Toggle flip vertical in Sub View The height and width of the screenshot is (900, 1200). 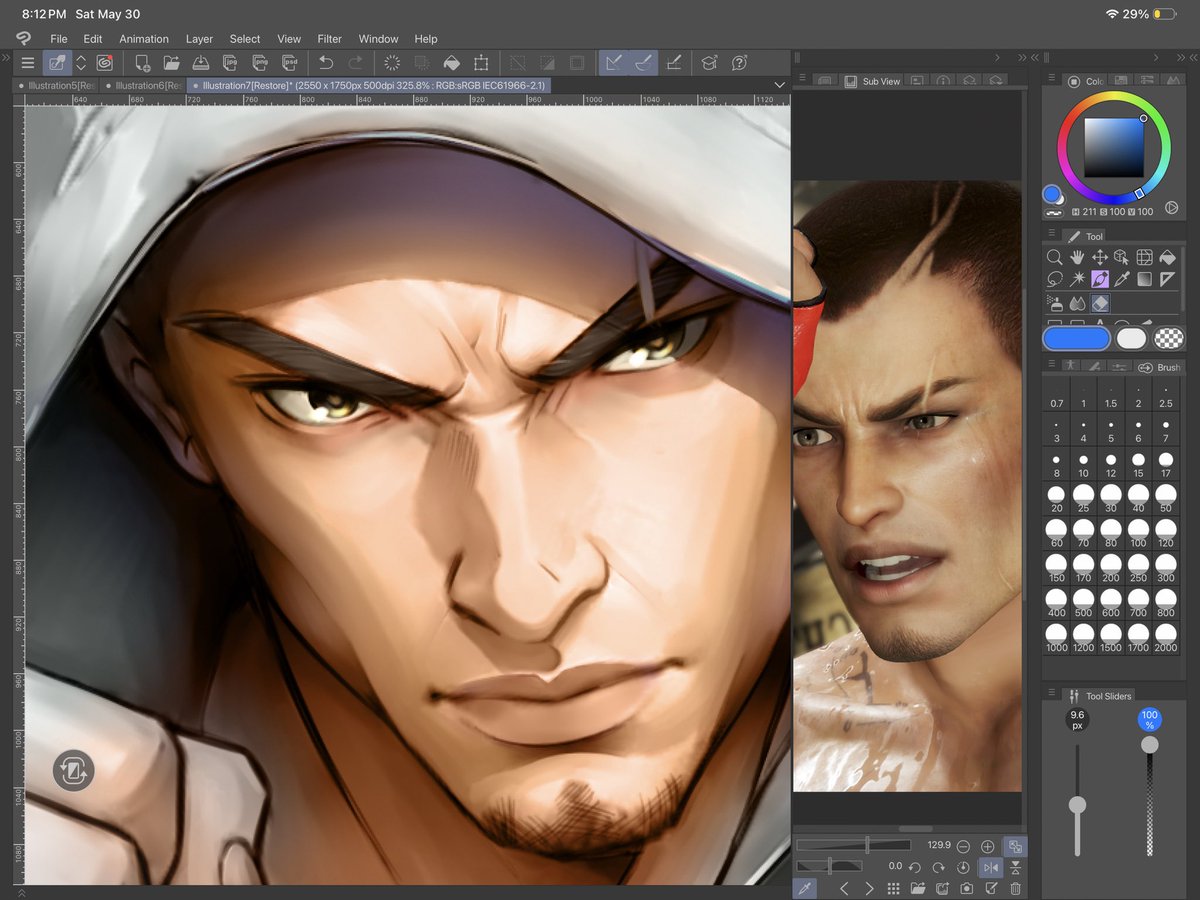[x=1015, y=867]
